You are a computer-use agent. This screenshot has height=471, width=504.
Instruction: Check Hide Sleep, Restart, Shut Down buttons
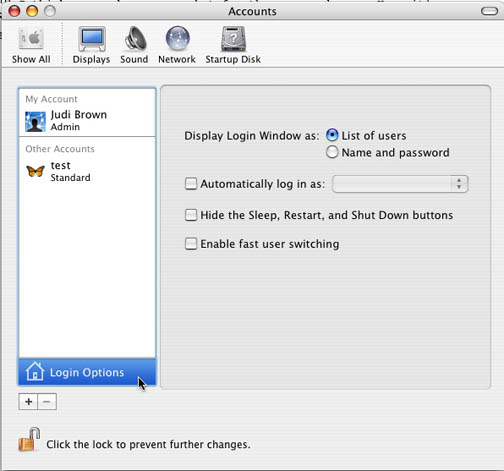pyautogui.click(x=191, y=215)
